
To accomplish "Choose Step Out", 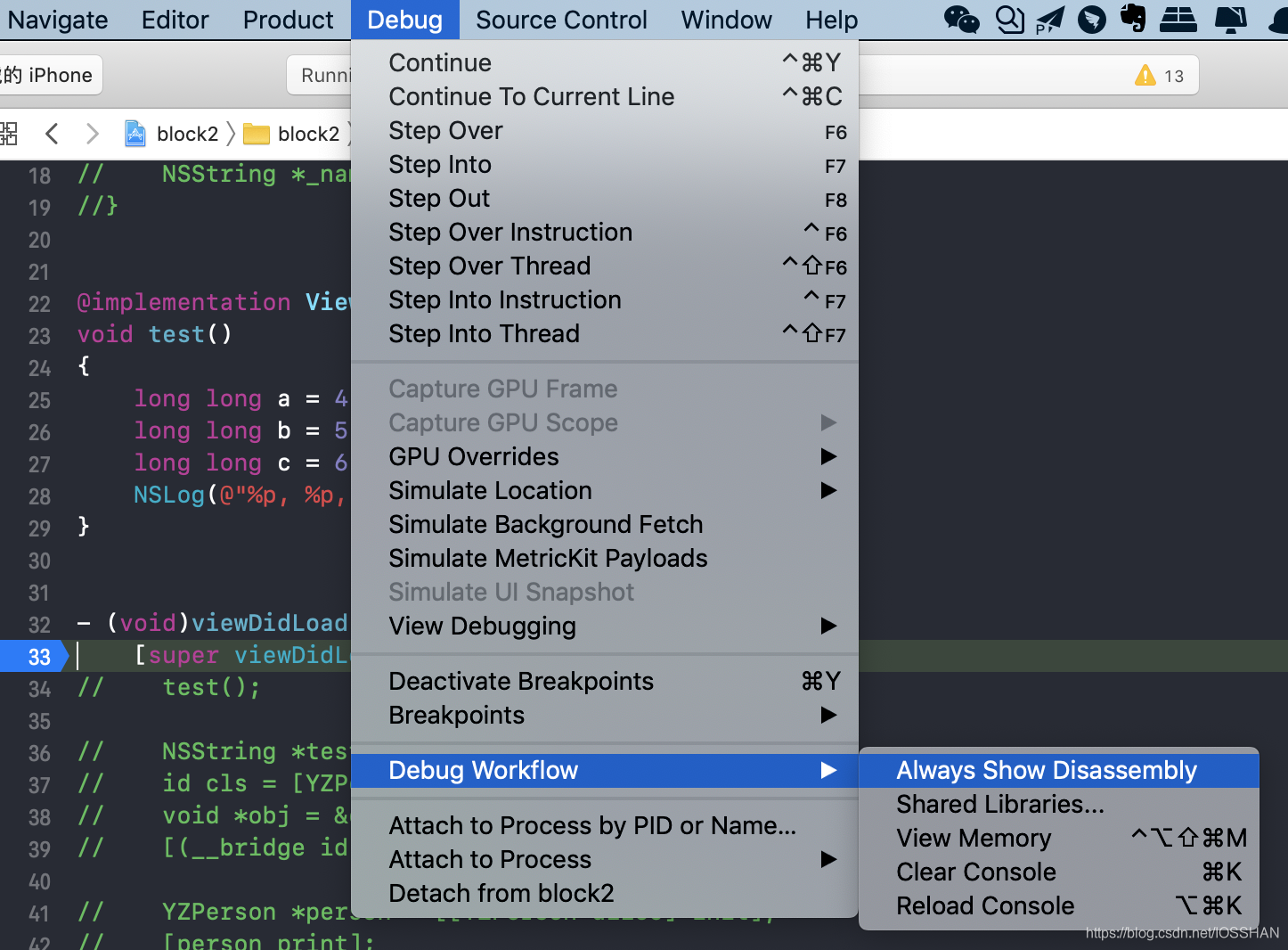I will [605, 198].
